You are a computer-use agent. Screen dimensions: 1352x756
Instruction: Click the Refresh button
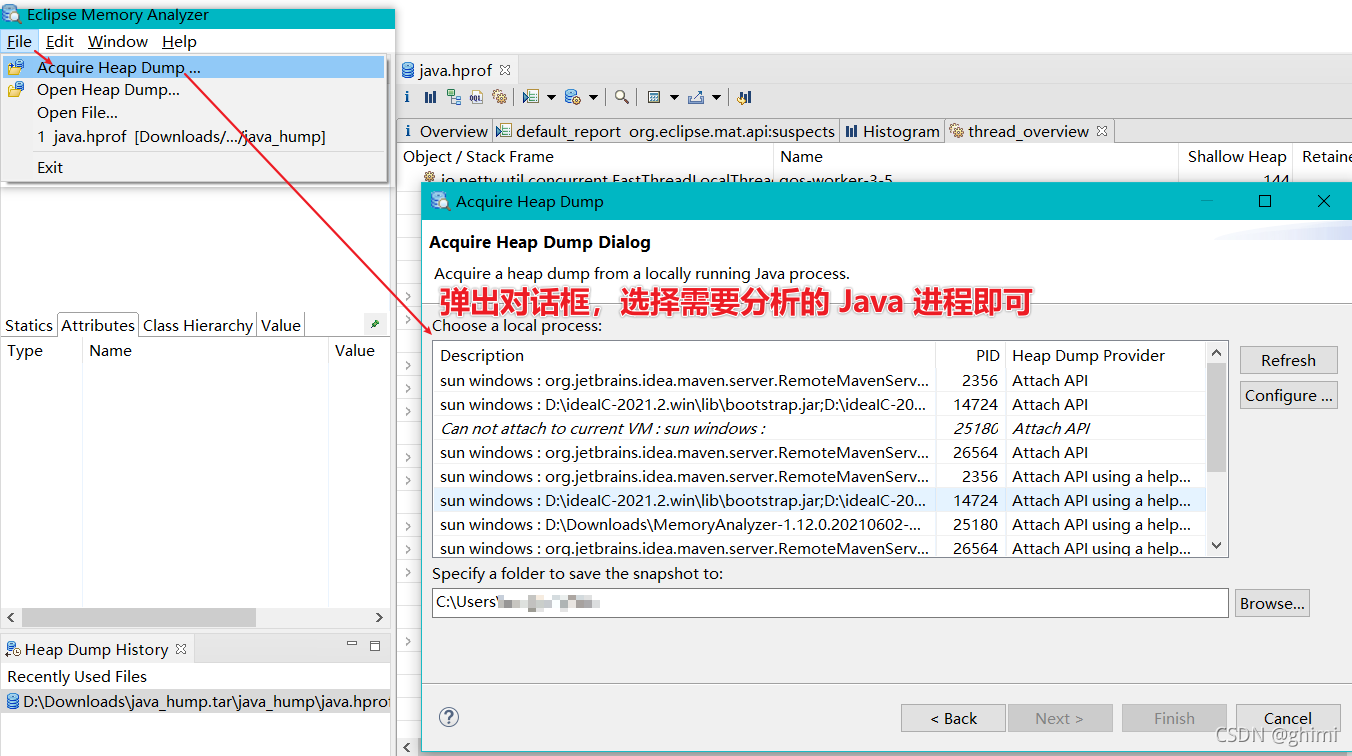pyautogui.click(x=1288, y=360)
